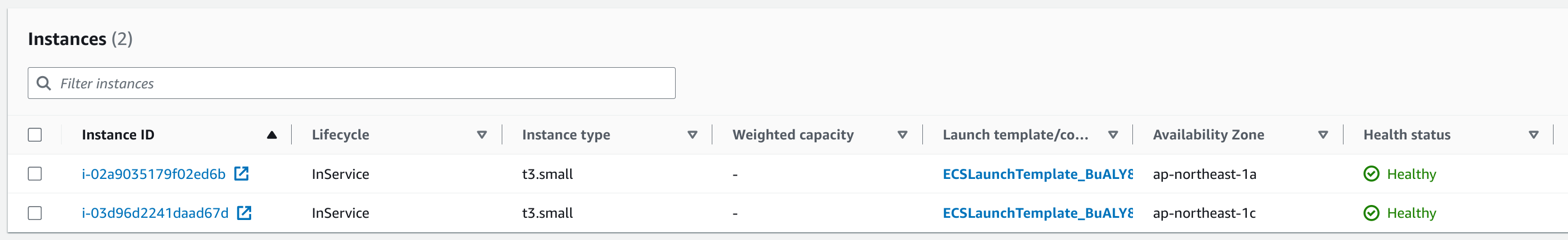
Task: Check the box for instance i-03d96d2241daad67d
Action: click(x=34, y=213)
